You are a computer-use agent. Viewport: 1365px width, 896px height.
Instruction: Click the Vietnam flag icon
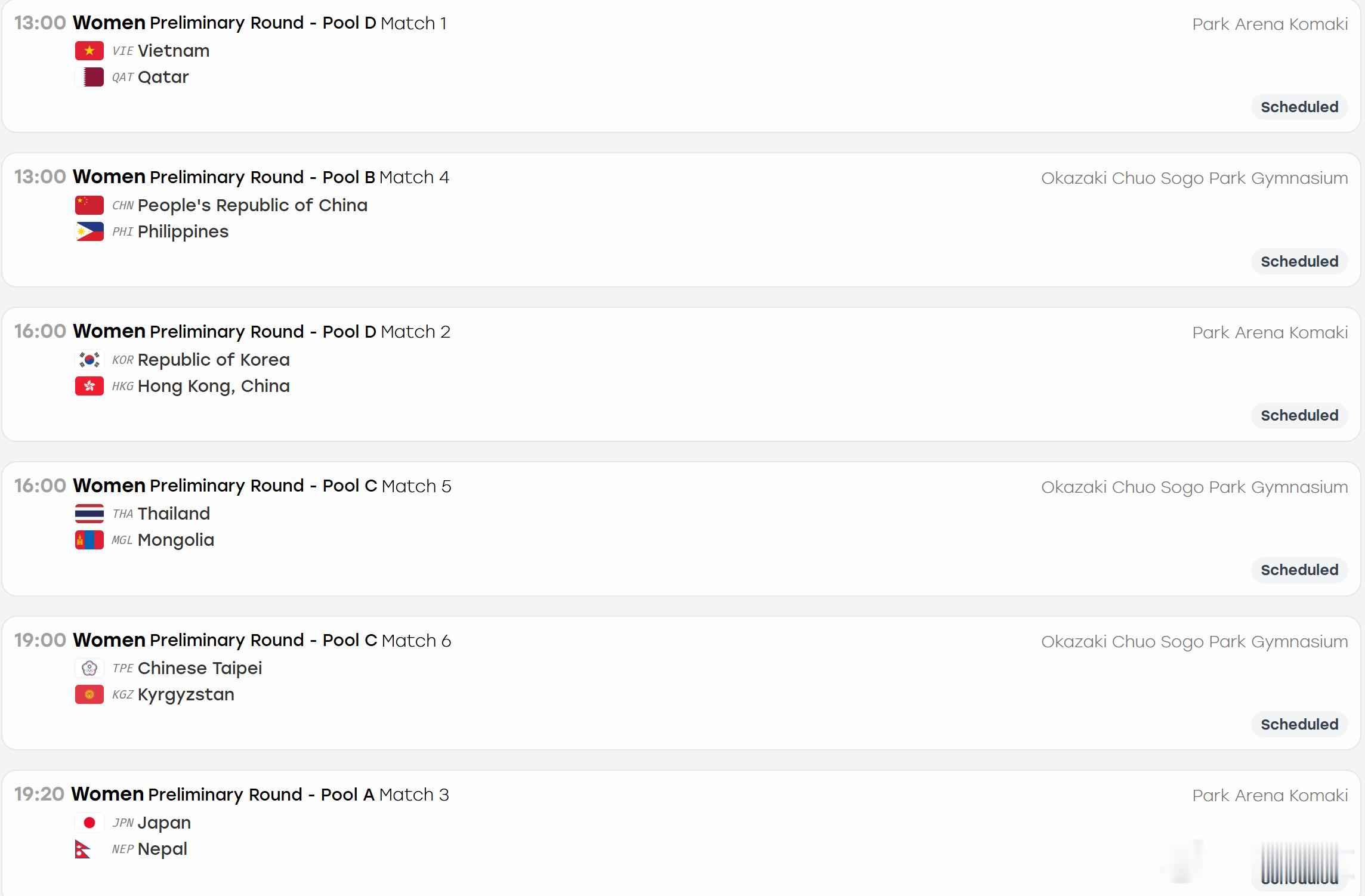click(x=89, y=51)
